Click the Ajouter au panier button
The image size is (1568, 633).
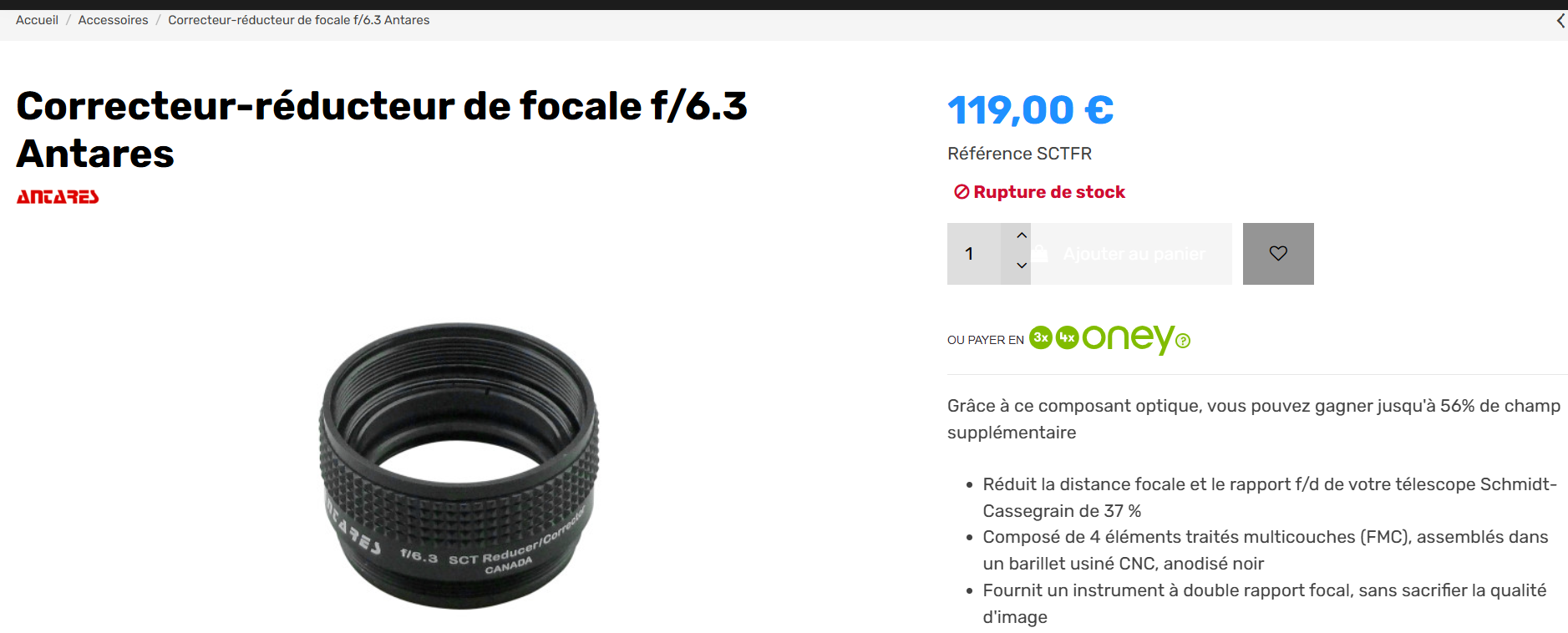pos(1131,254)
